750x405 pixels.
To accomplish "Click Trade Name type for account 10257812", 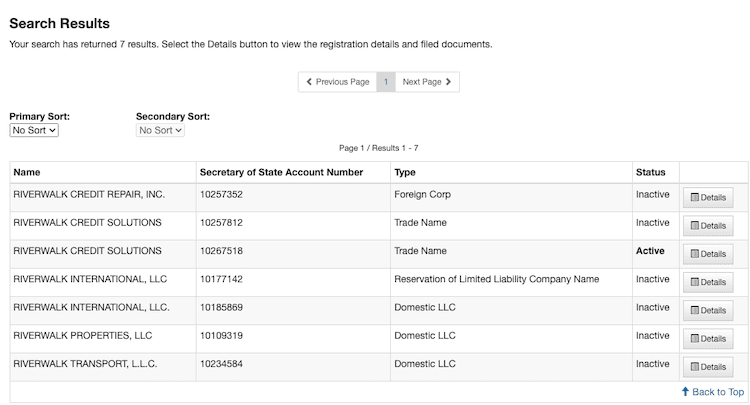I will tap(420, 223).
